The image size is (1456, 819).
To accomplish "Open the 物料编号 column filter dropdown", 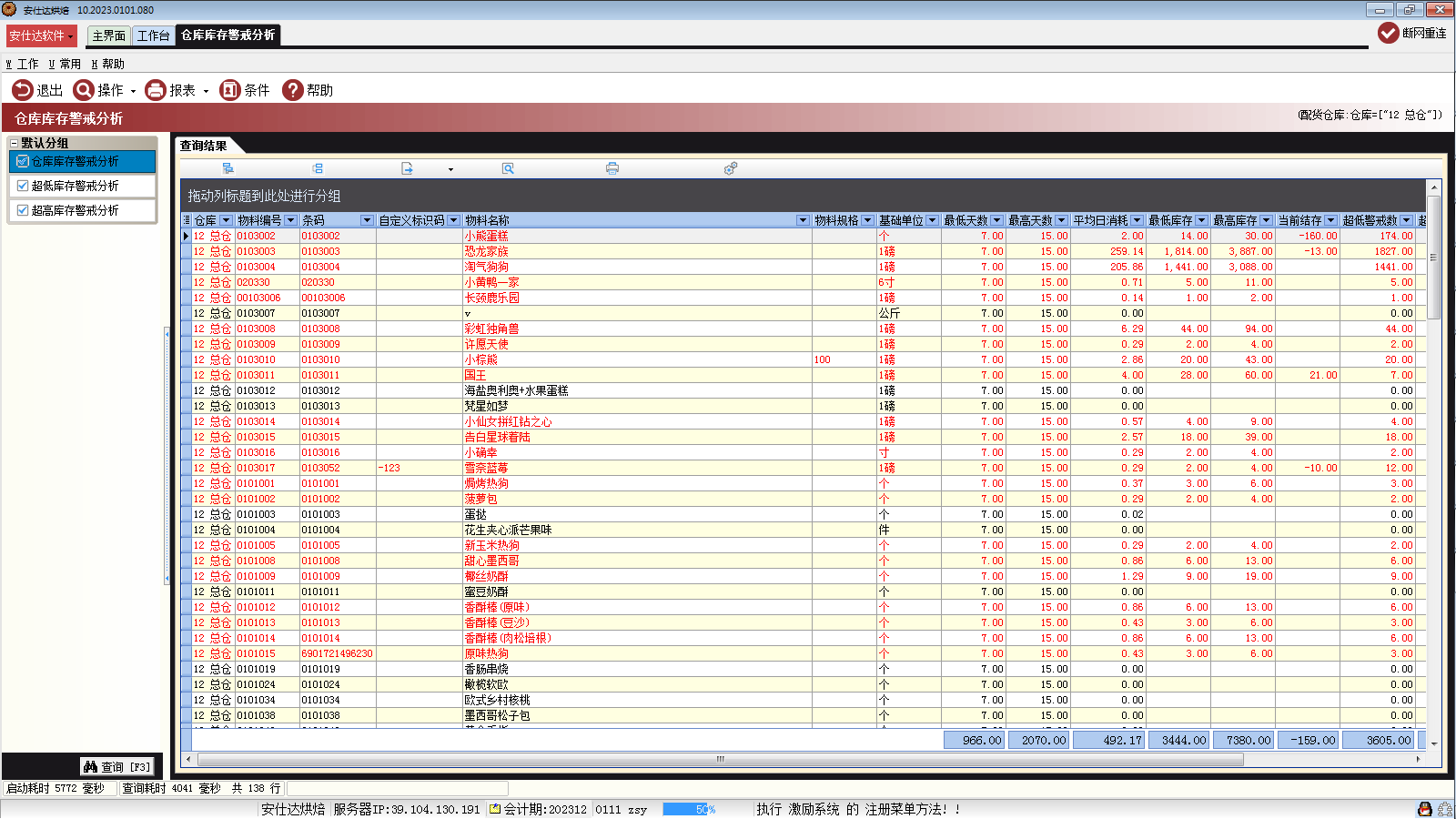I will [291, 220].
